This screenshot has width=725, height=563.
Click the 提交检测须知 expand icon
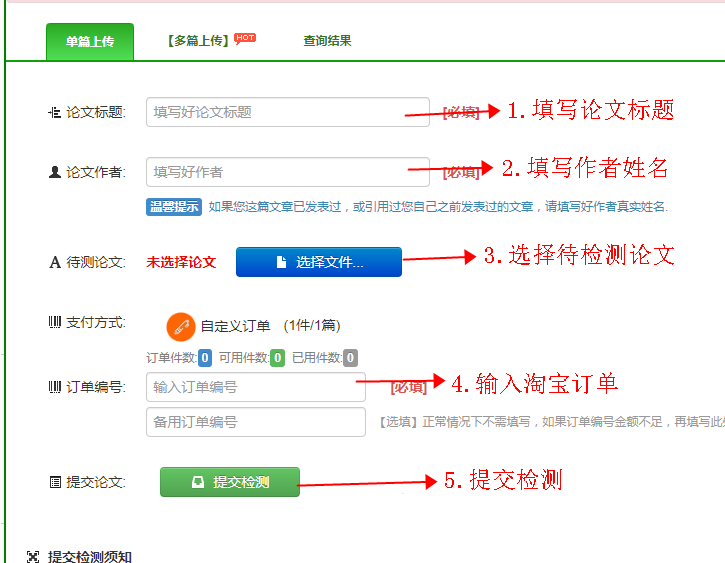pyautogui.click(x=33, y=557)
